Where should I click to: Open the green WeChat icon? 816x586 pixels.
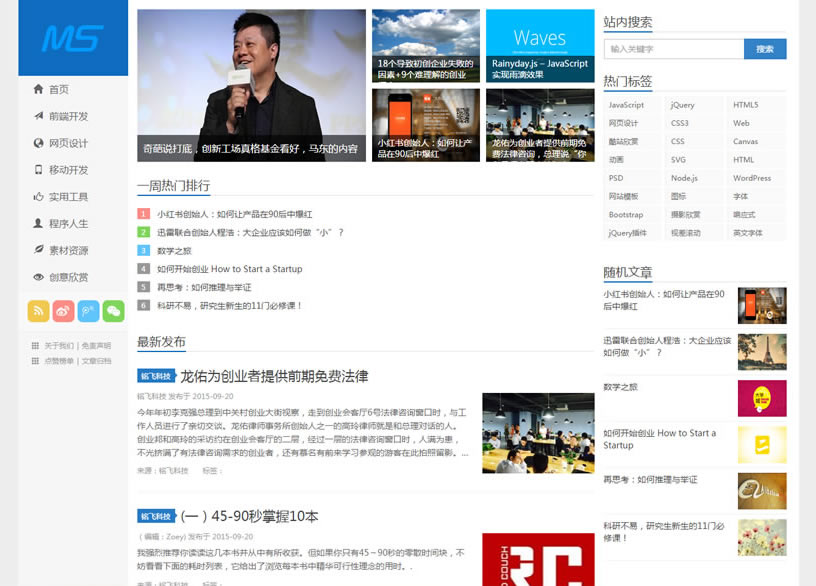click(113, 311)
